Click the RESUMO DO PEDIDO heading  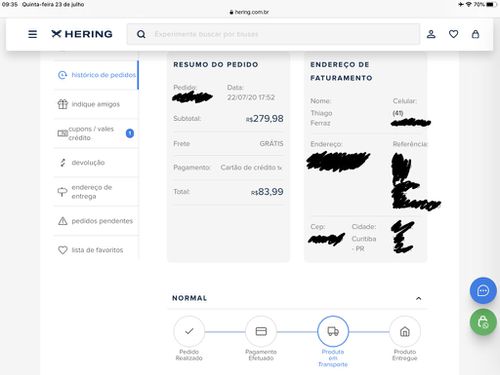(x=216, y=65)
